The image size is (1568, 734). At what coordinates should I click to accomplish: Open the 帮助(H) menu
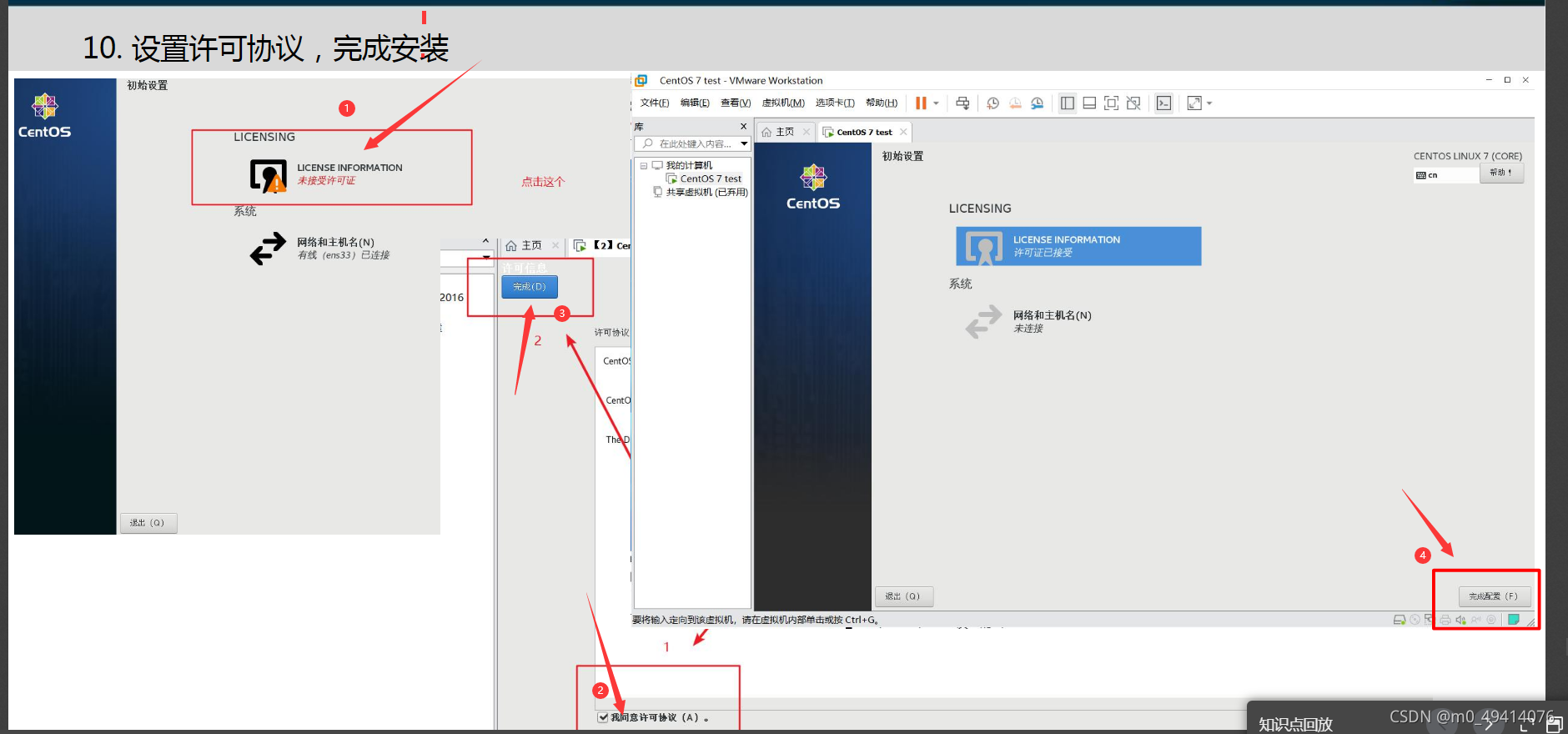pos(882,103)
